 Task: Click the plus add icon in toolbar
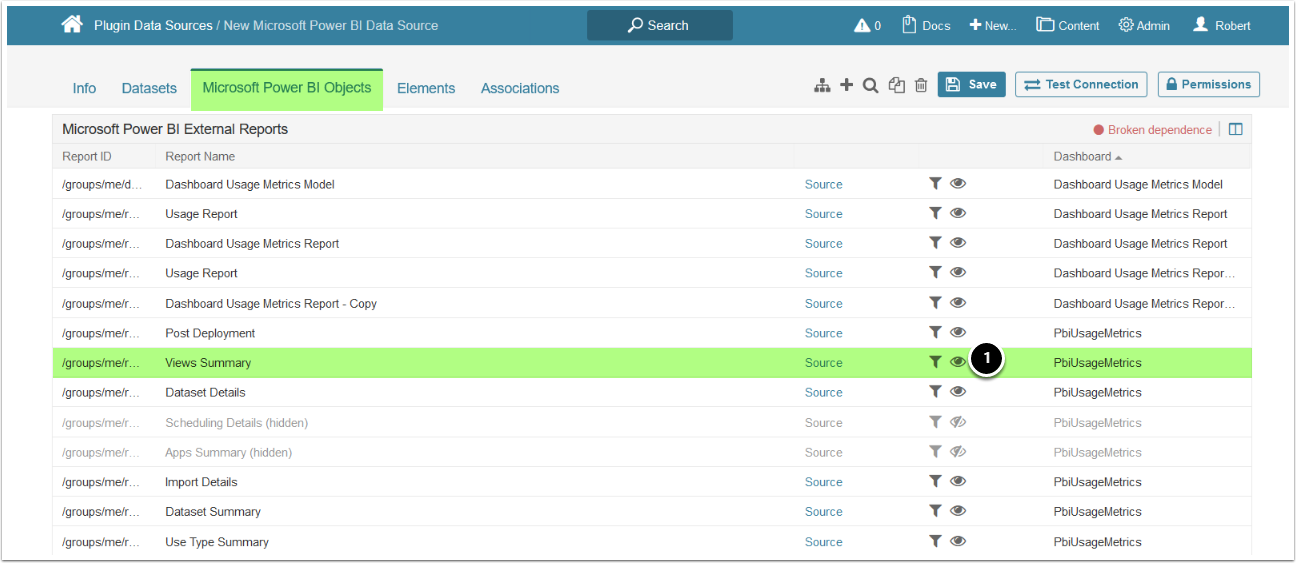tap(846, 85)
